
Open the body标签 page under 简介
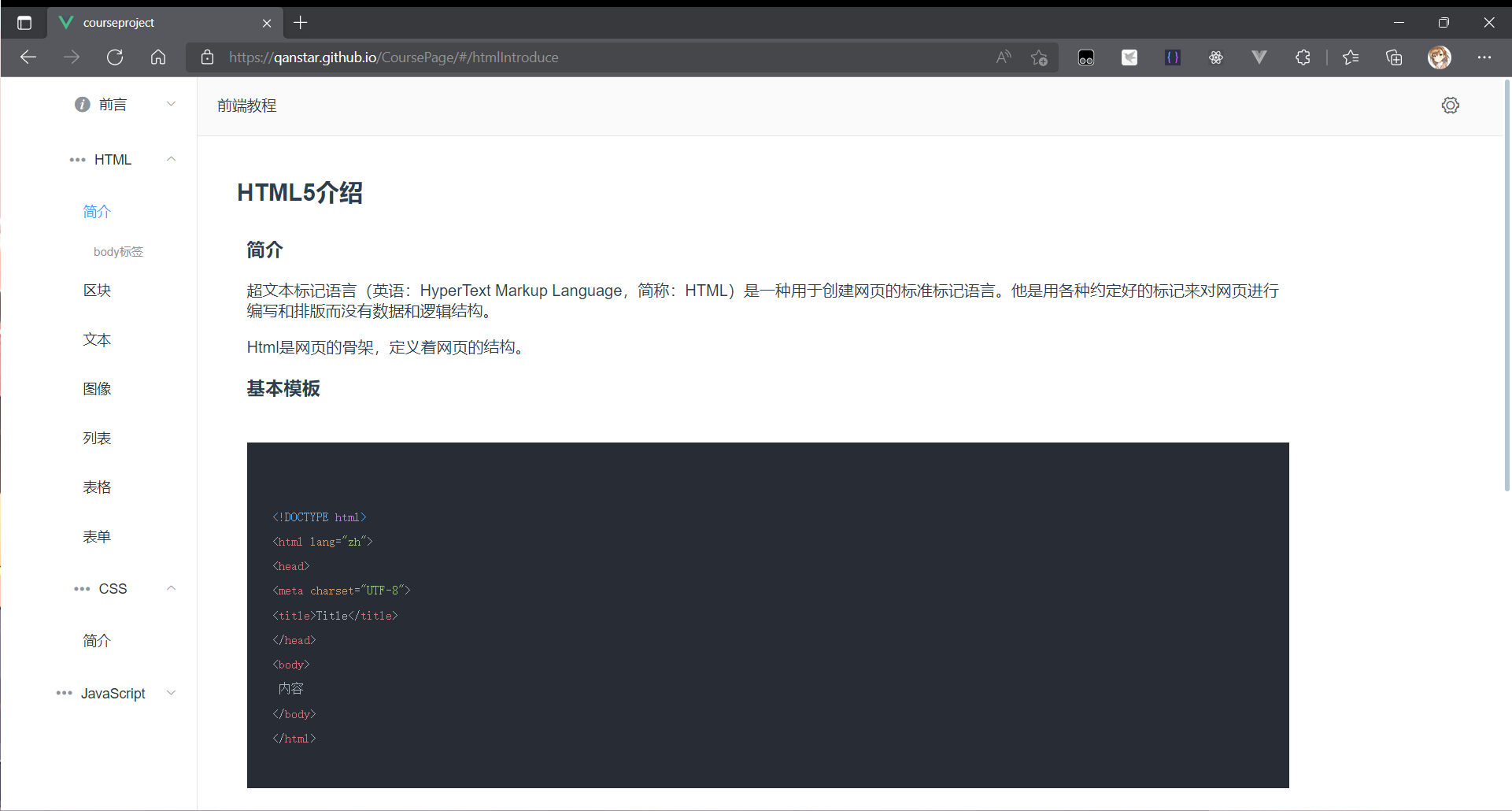[x=118, y=251]
